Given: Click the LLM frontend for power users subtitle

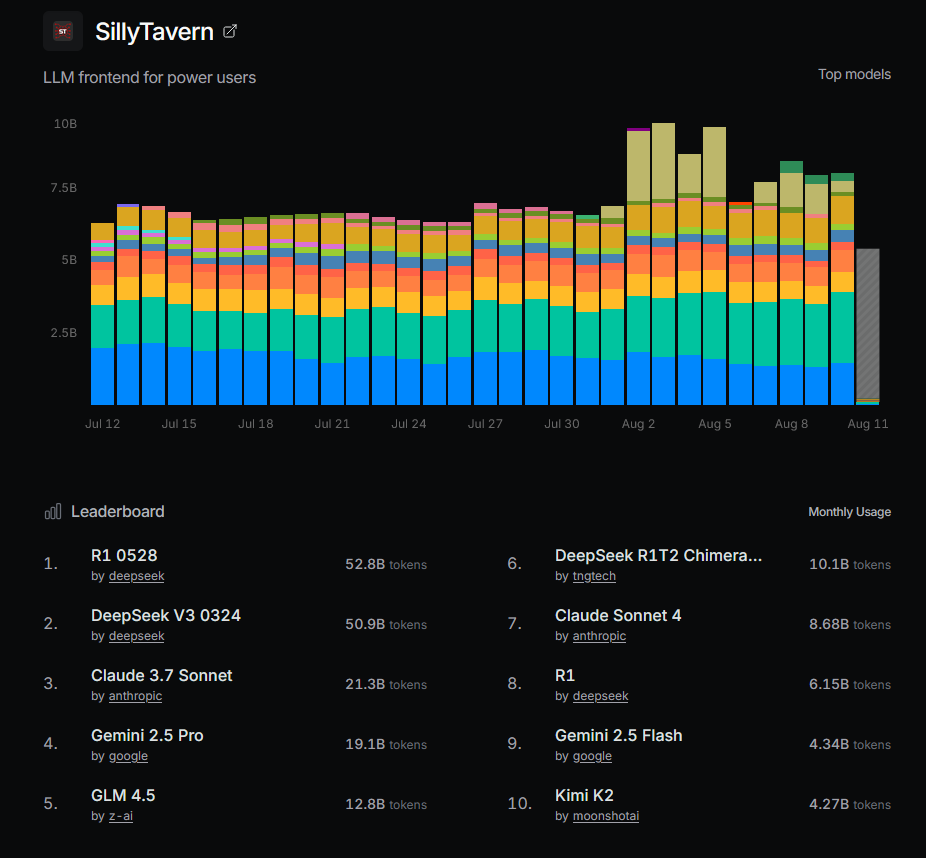Looking at the screenshot, I should 149,77.
